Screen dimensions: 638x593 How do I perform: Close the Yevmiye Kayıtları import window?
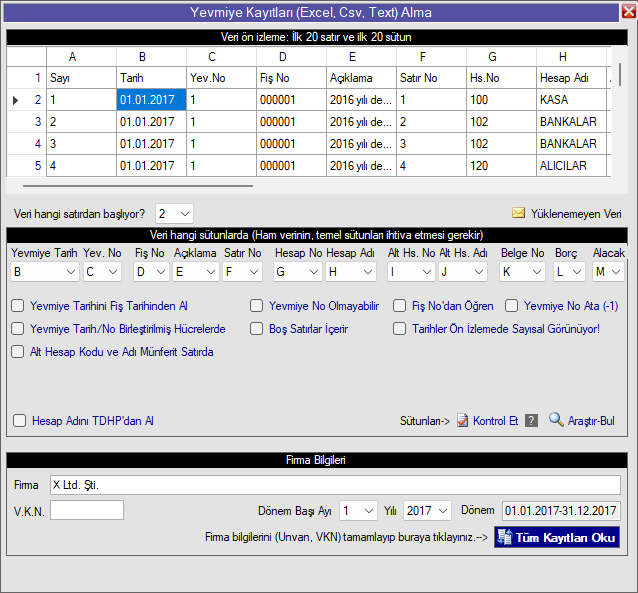point(627,13)
